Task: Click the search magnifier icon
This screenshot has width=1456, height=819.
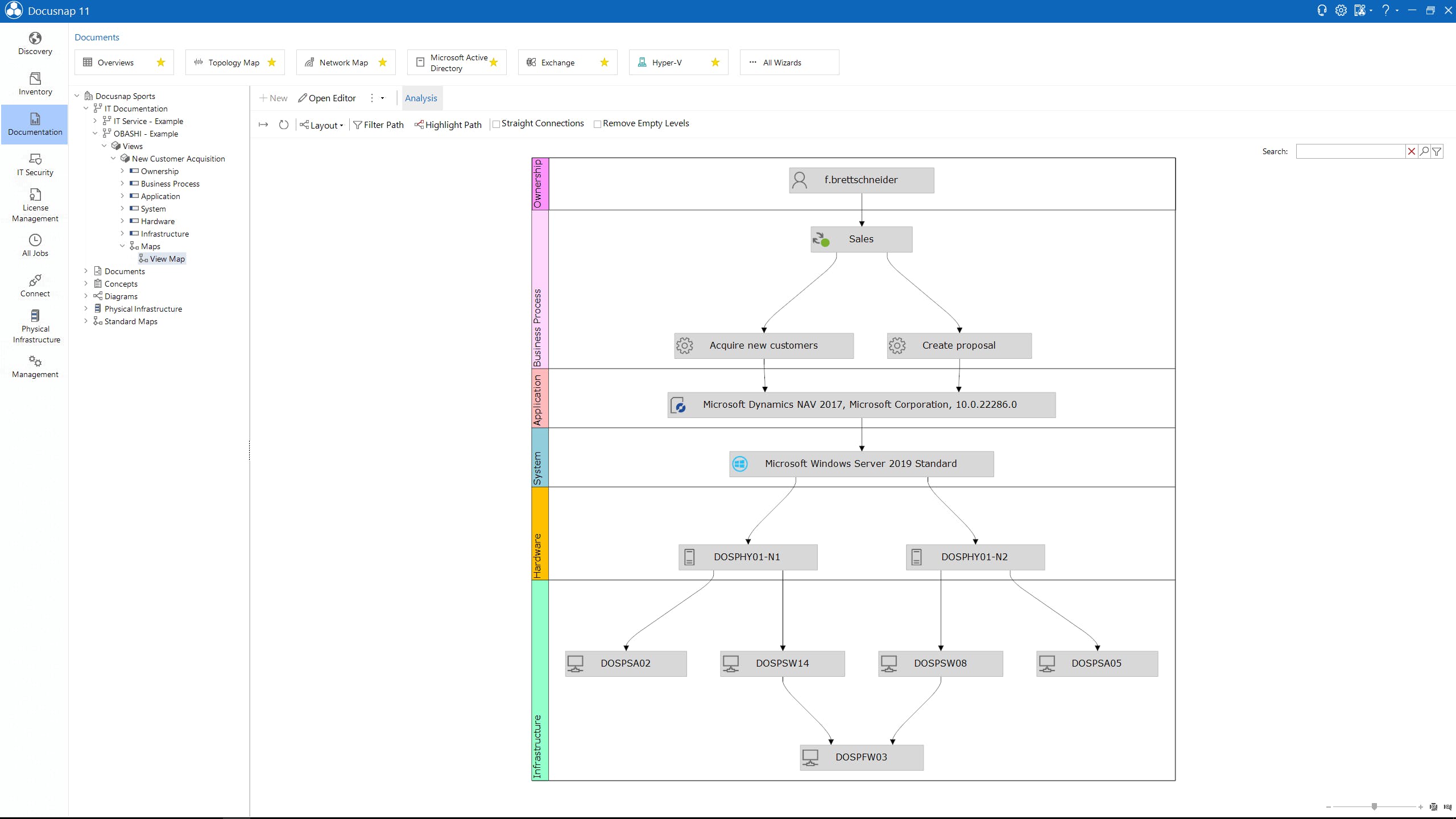Action: [1424, 151]
